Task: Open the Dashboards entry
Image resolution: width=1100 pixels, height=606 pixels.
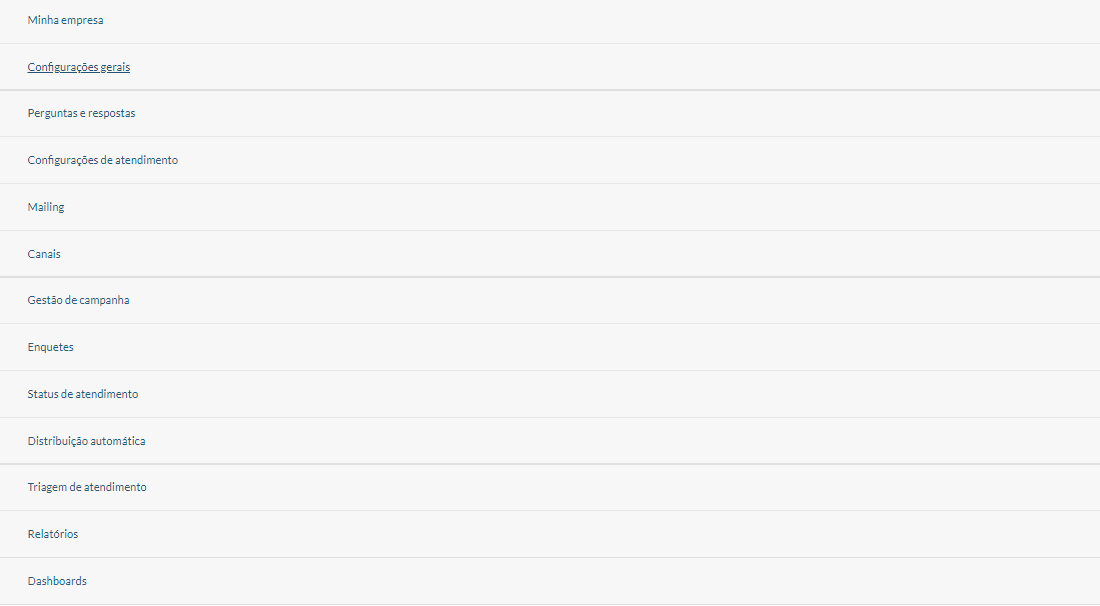Action: click(x=550, y=581)
